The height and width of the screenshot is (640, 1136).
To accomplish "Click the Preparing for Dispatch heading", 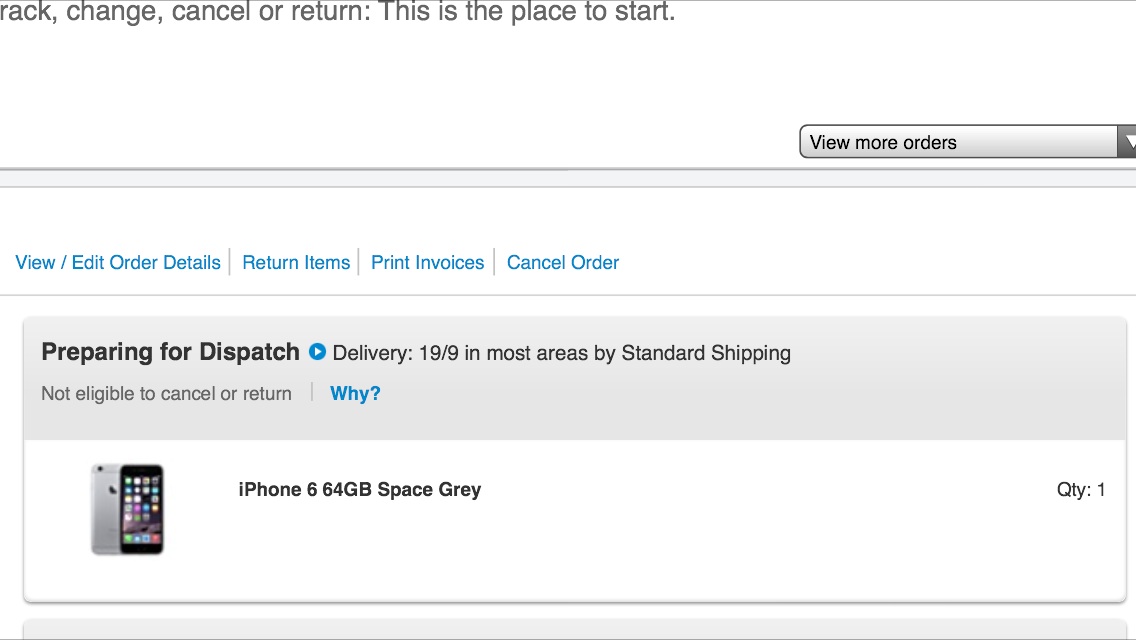I will click(170, 352).
